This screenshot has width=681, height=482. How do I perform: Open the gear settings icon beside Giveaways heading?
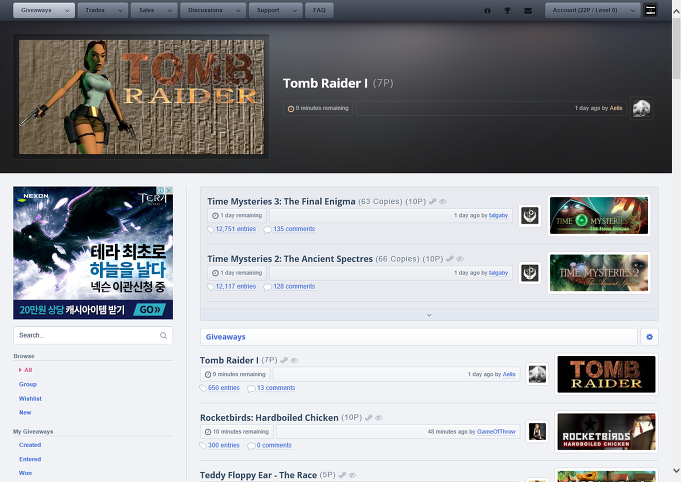(x=649, y=337)
